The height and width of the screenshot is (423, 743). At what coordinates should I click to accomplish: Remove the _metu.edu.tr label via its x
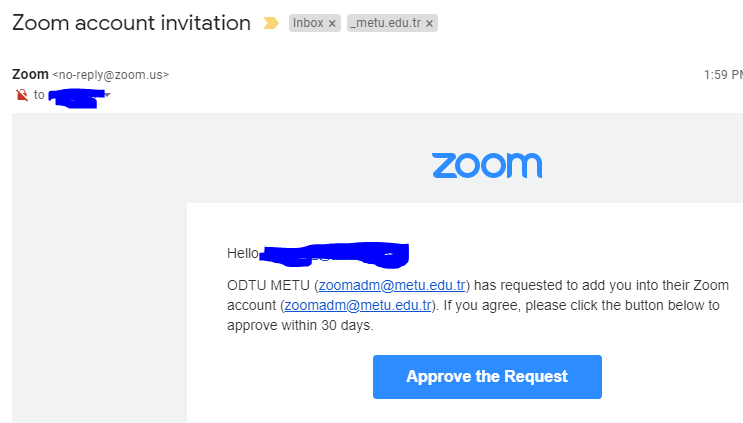click(x=429, y=23)
